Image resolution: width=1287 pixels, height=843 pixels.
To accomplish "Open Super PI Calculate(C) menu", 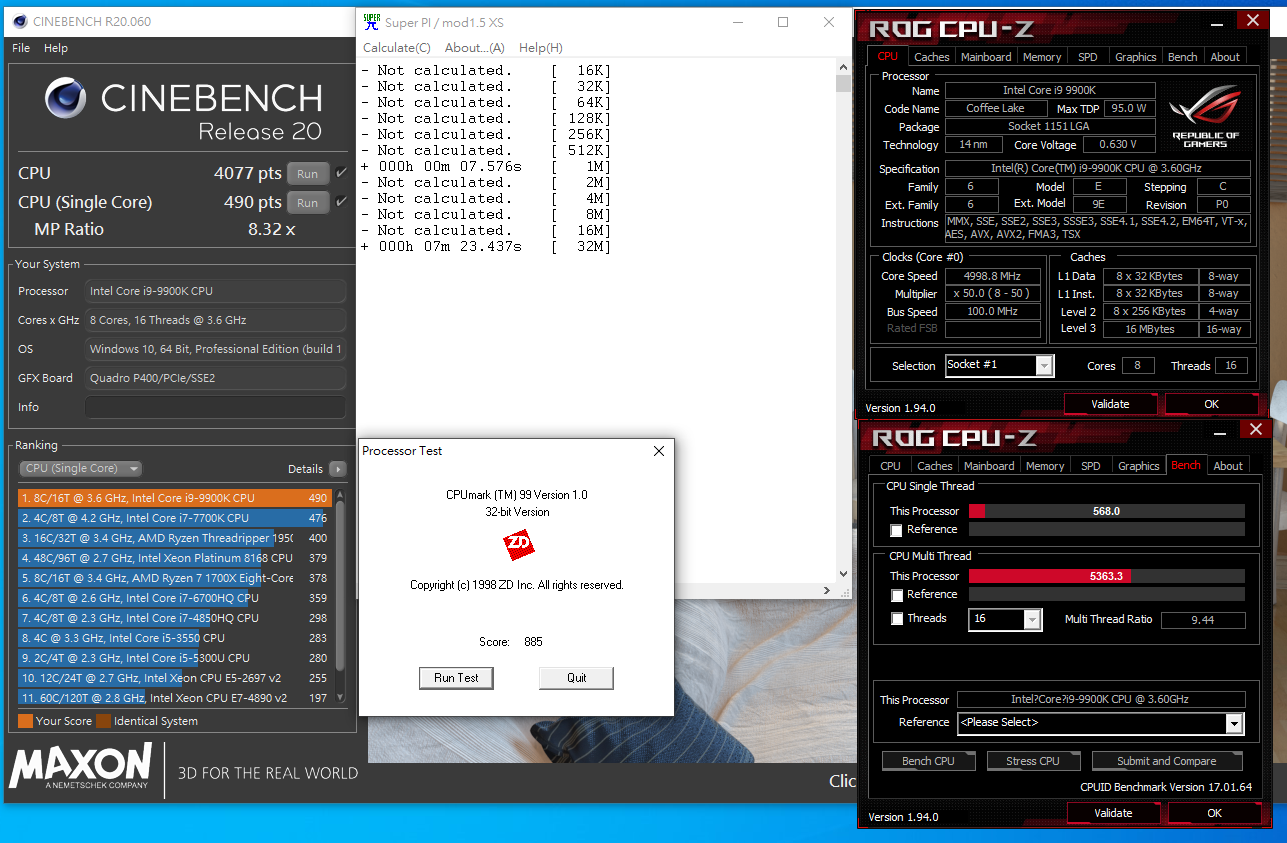I will 396,48.
